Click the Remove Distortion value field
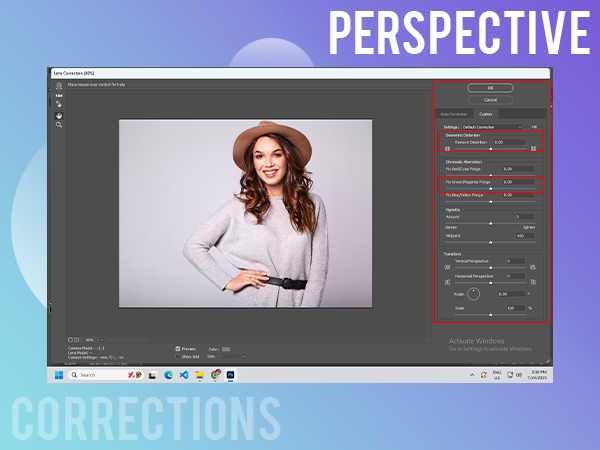Screen dimensions: 600x450 (x=509, y=142)
